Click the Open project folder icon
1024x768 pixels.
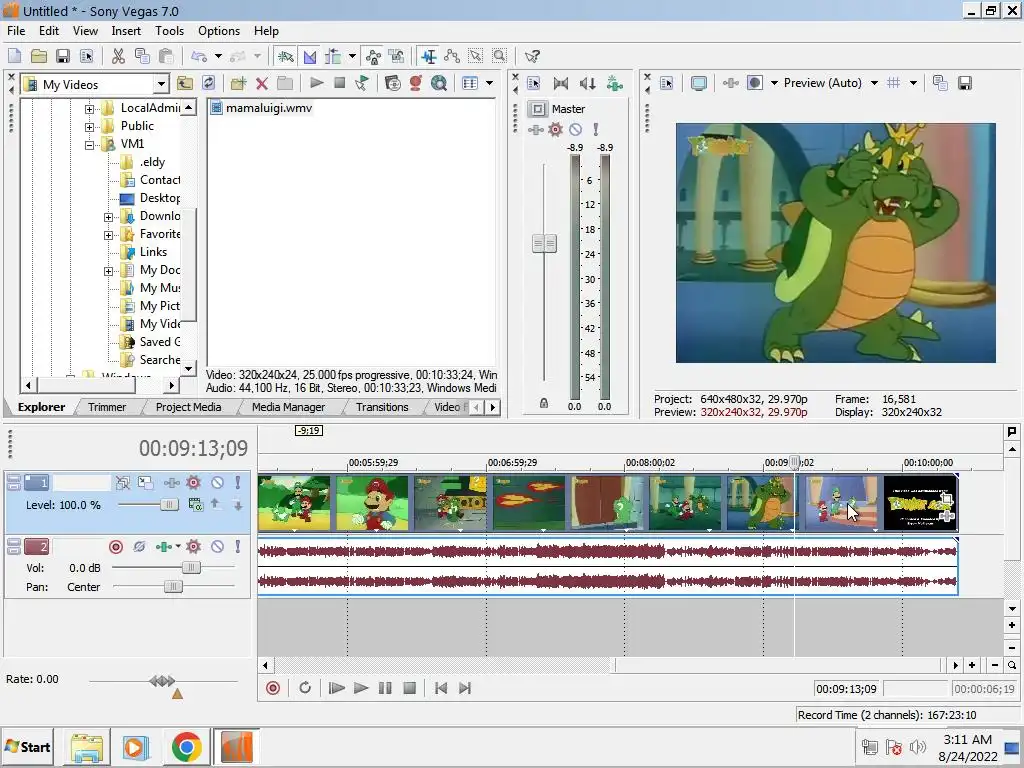click(x=39, y=56)
